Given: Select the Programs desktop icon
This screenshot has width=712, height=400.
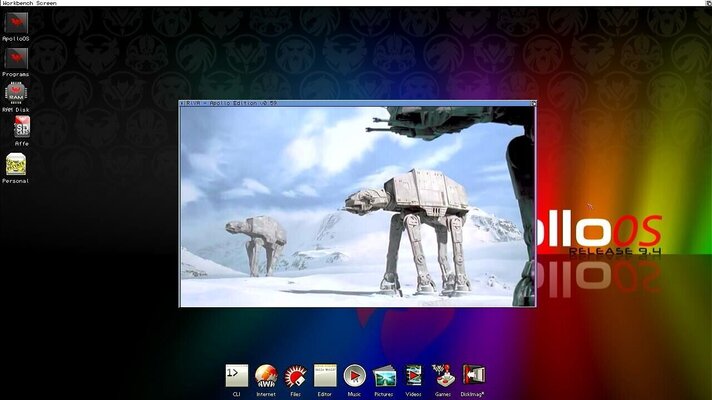Looking at the screenshot, I should coord(15,58).
